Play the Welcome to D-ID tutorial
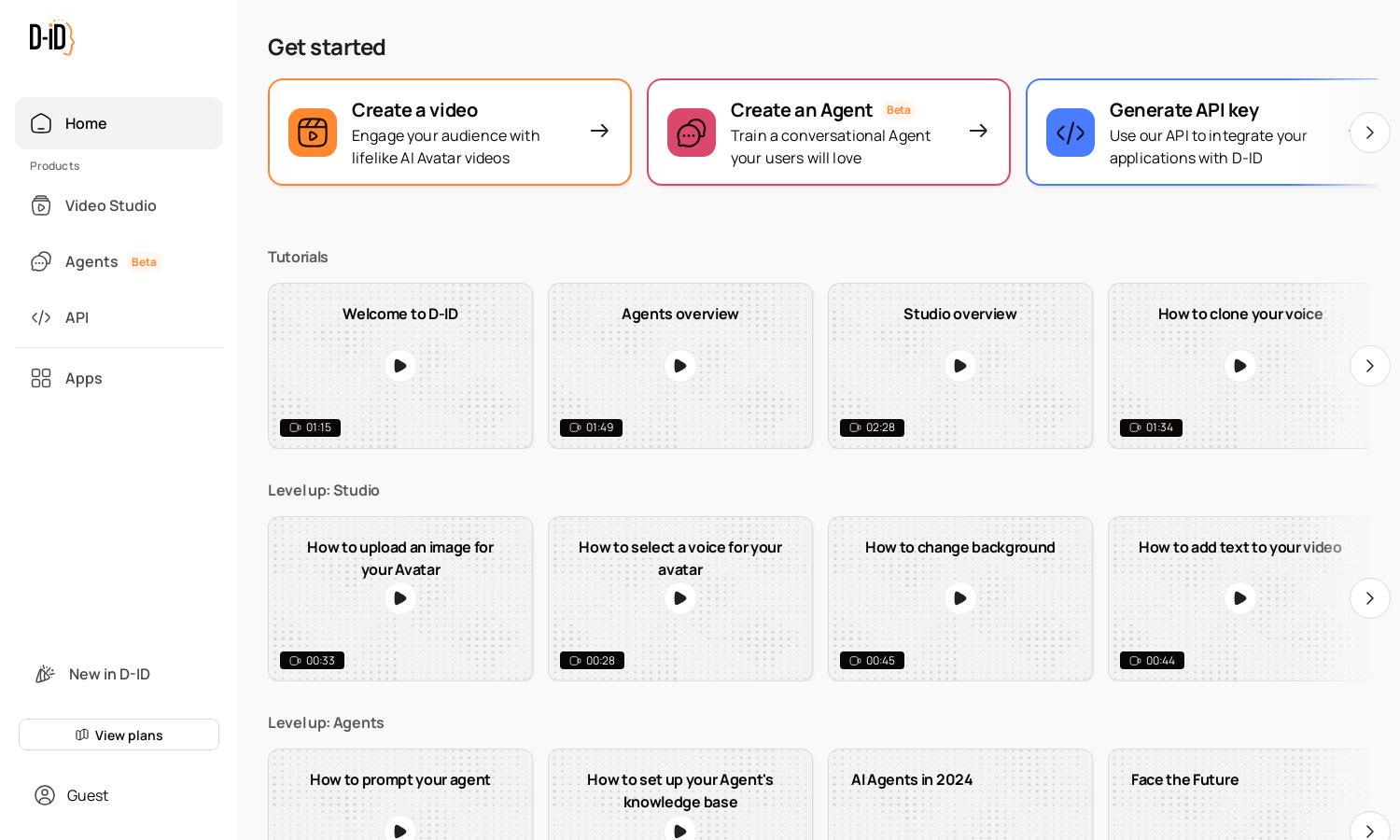 tap(400, 366)
